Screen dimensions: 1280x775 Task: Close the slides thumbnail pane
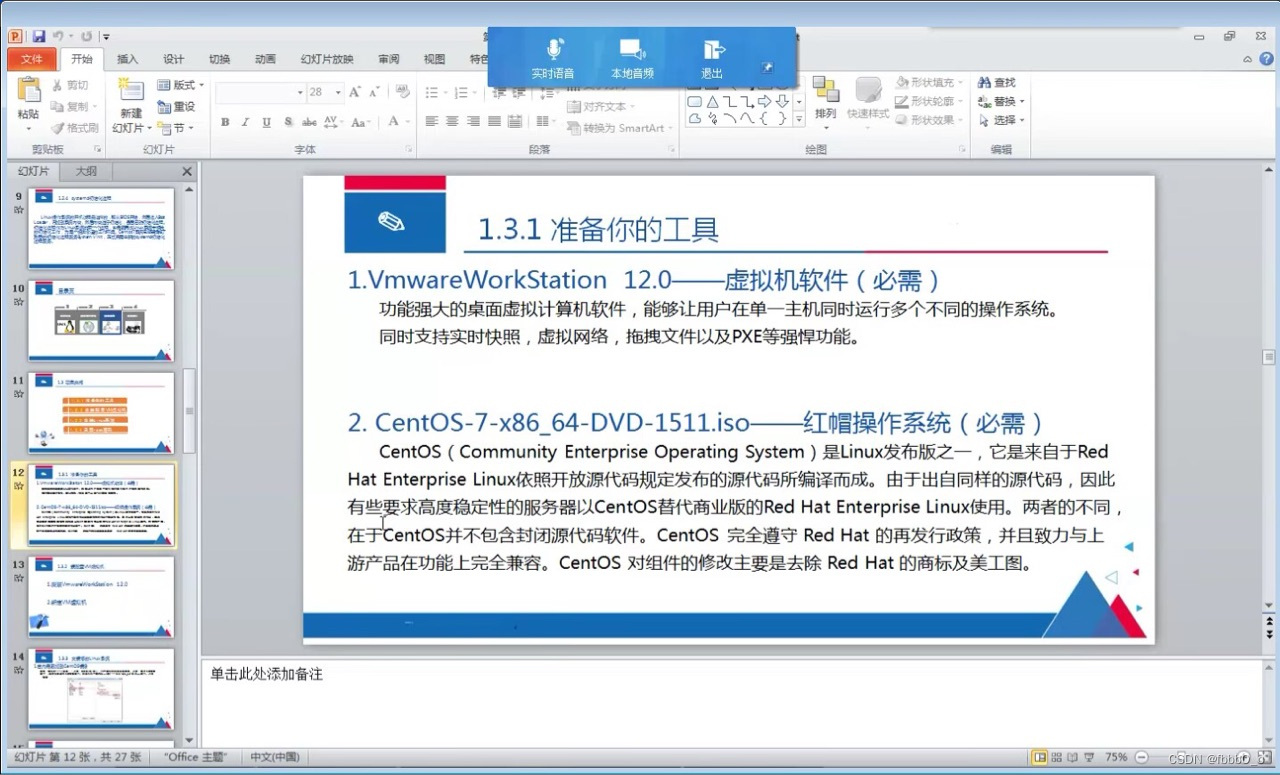point(187,172)
